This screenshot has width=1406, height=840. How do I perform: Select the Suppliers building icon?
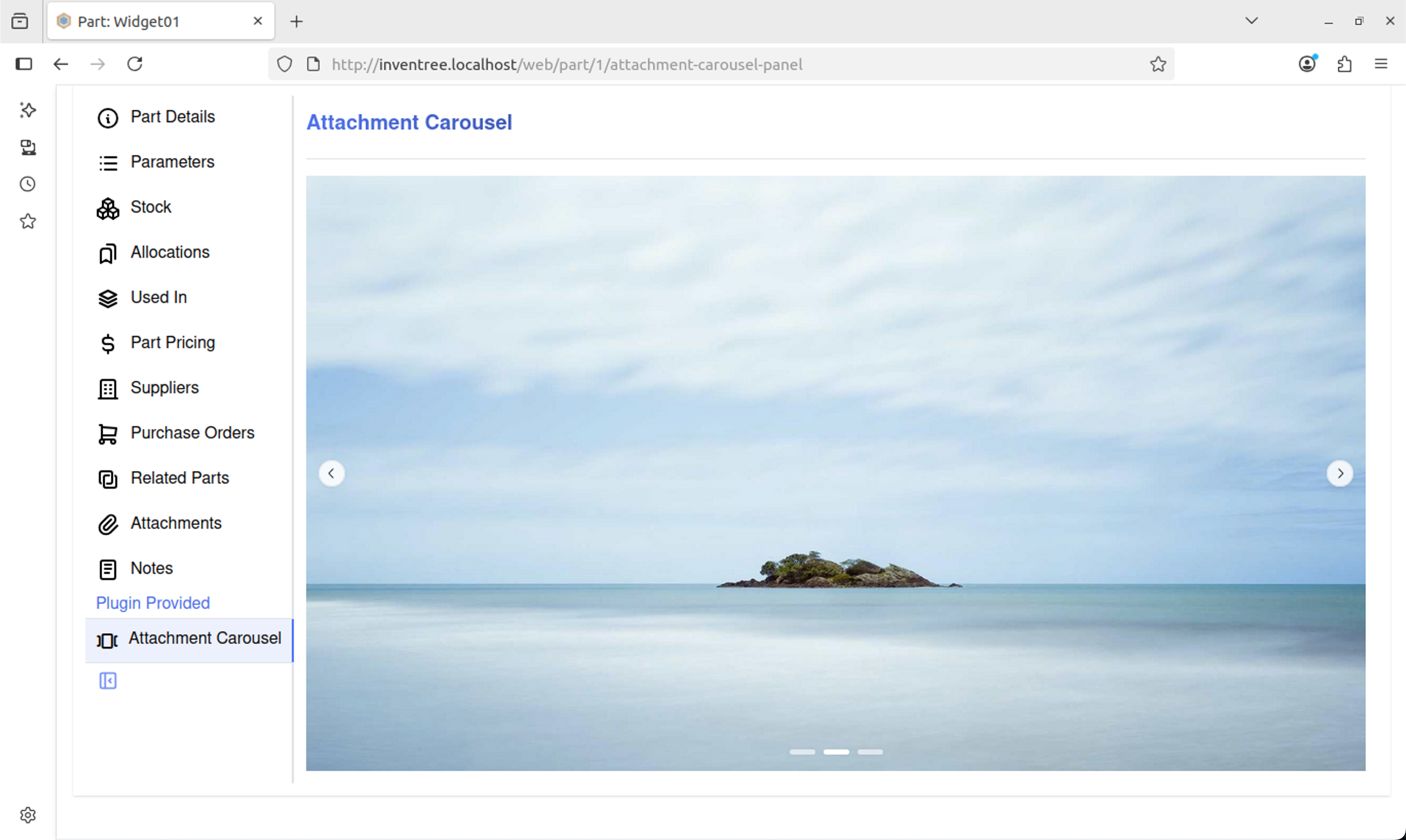coord(107,389)
